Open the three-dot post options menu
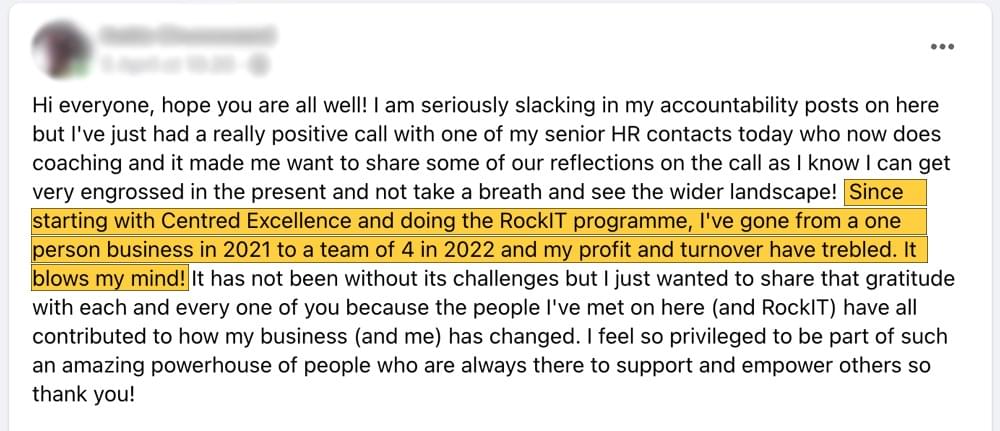This screenshot has height=431, width=1000. (x=941, y=47)
